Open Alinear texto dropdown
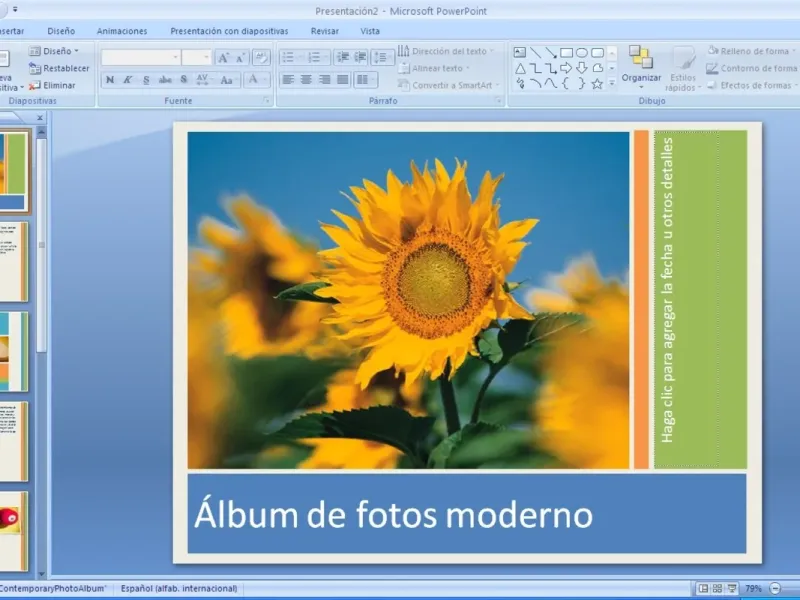 pyautogui.click(x=434, y=68)
